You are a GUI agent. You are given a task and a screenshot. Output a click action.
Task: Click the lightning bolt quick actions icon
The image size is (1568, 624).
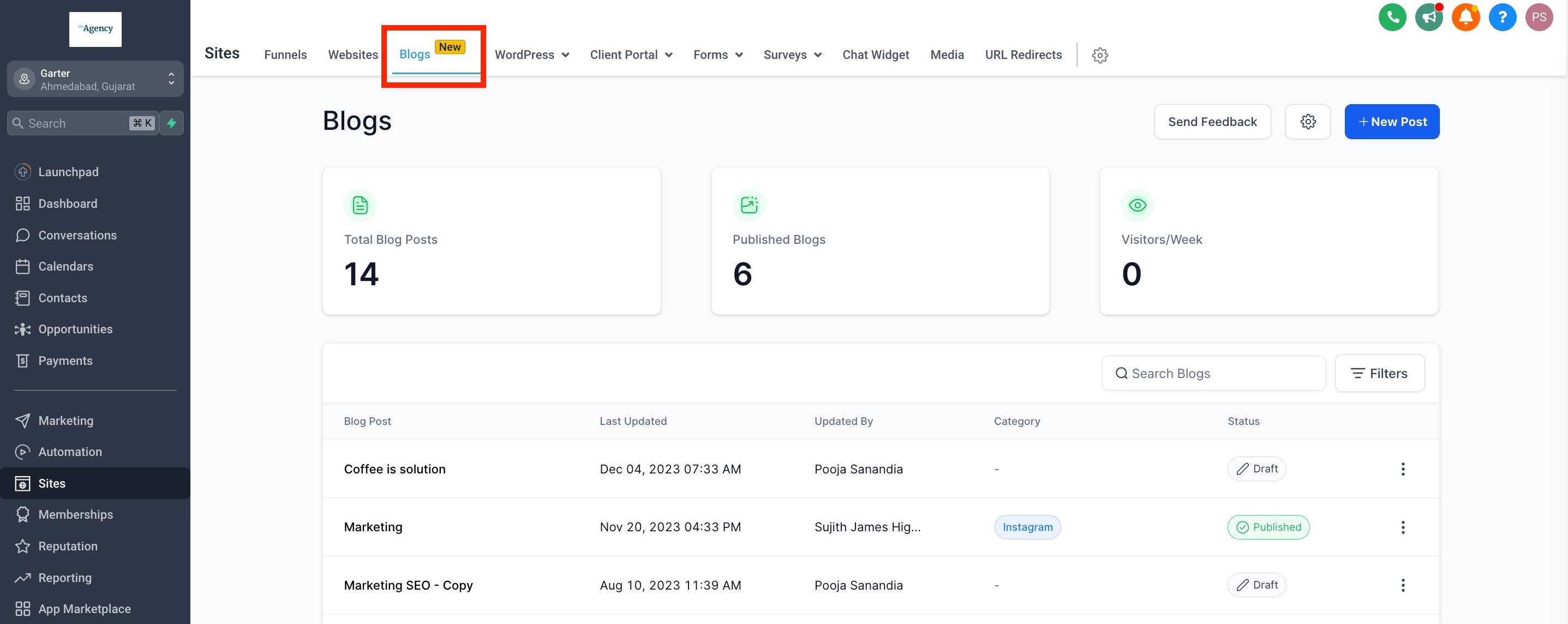point(172,123)
